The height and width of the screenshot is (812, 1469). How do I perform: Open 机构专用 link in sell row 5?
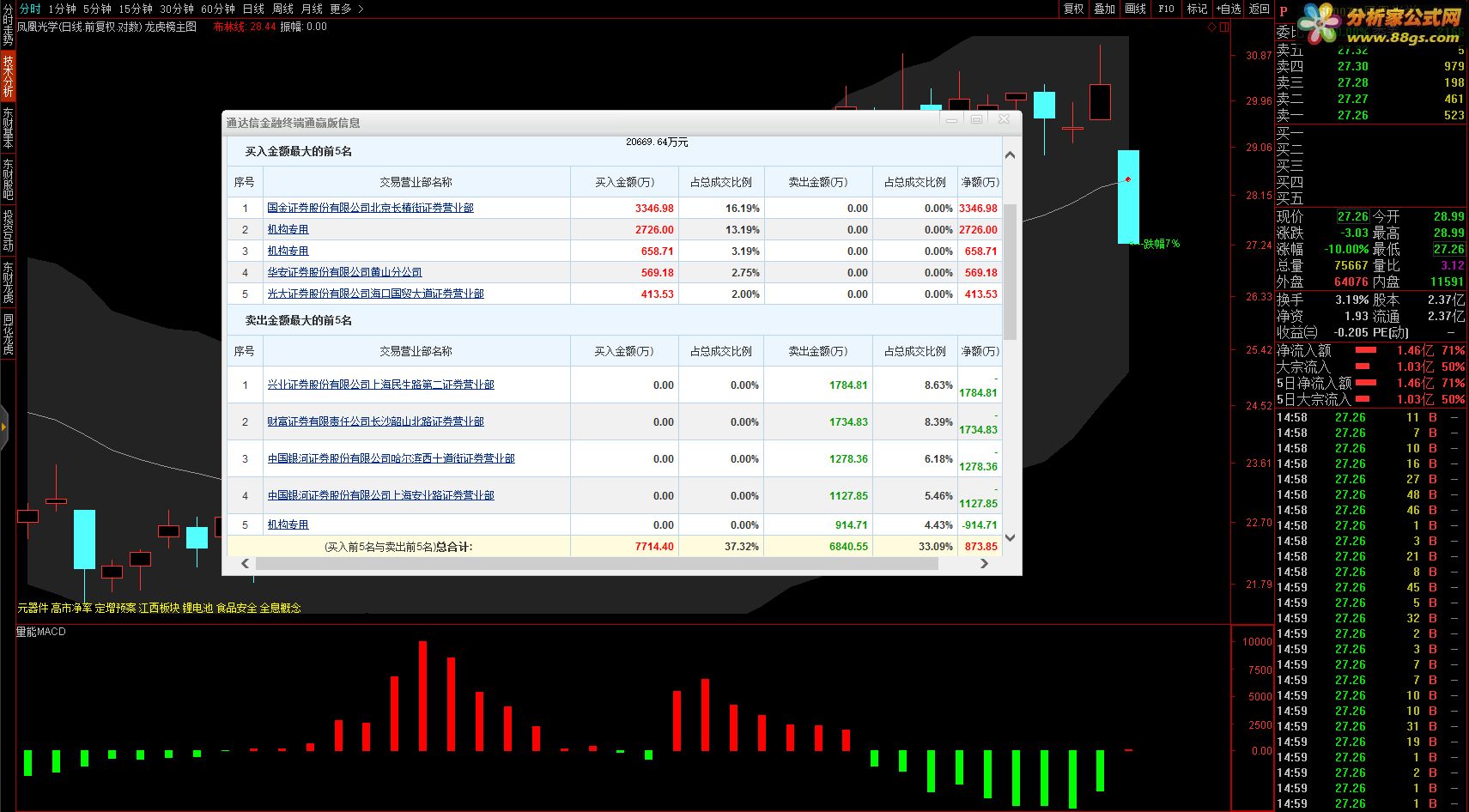(x=288, y=524)
